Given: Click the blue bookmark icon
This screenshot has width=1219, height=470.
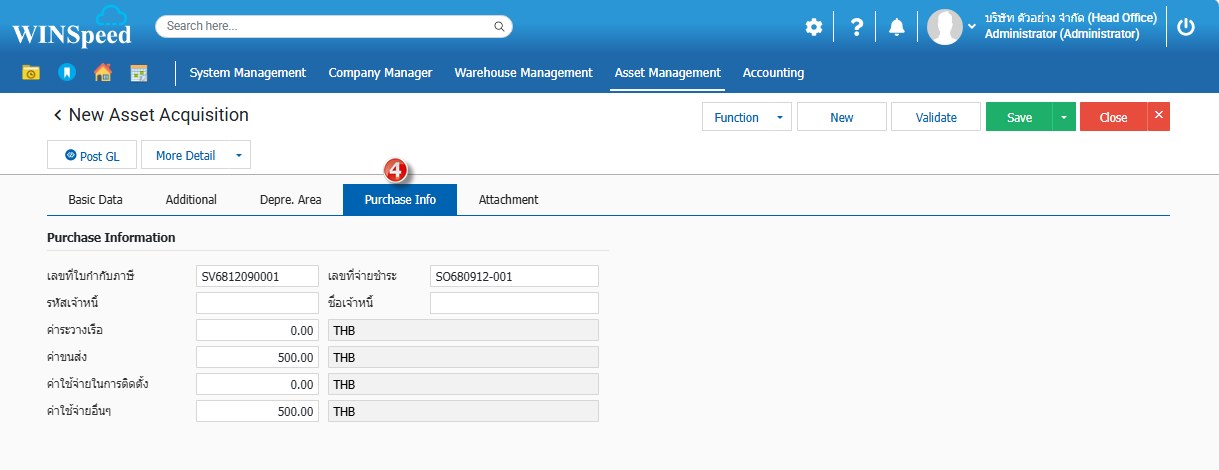Looking at the screenshot, I should (66, 73).
